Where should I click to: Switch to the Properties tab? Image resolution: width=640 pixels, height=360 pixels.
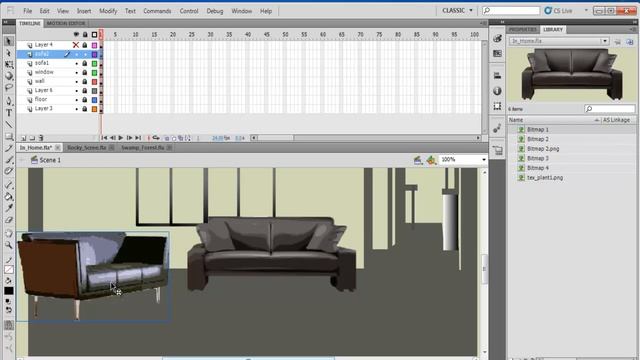(x=523, y=29)
